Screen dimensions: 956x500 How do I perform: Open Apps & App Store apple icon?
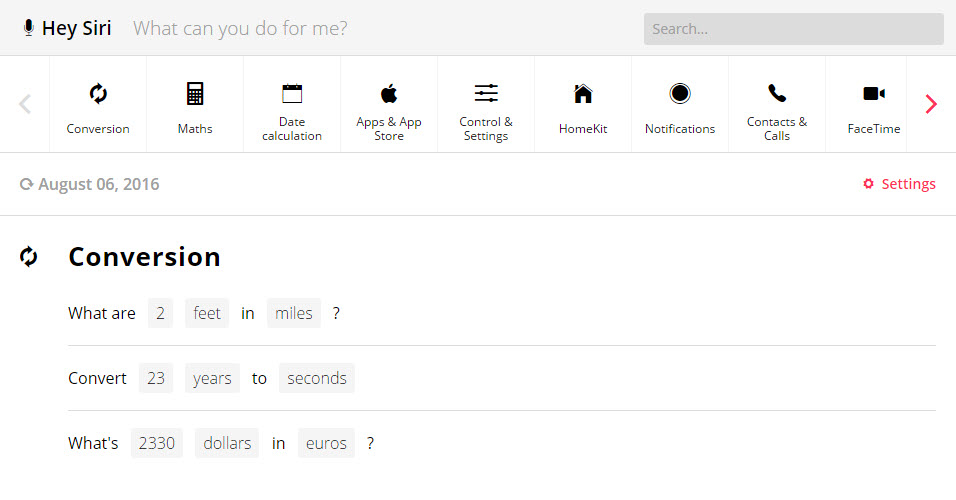click(389, 94)
